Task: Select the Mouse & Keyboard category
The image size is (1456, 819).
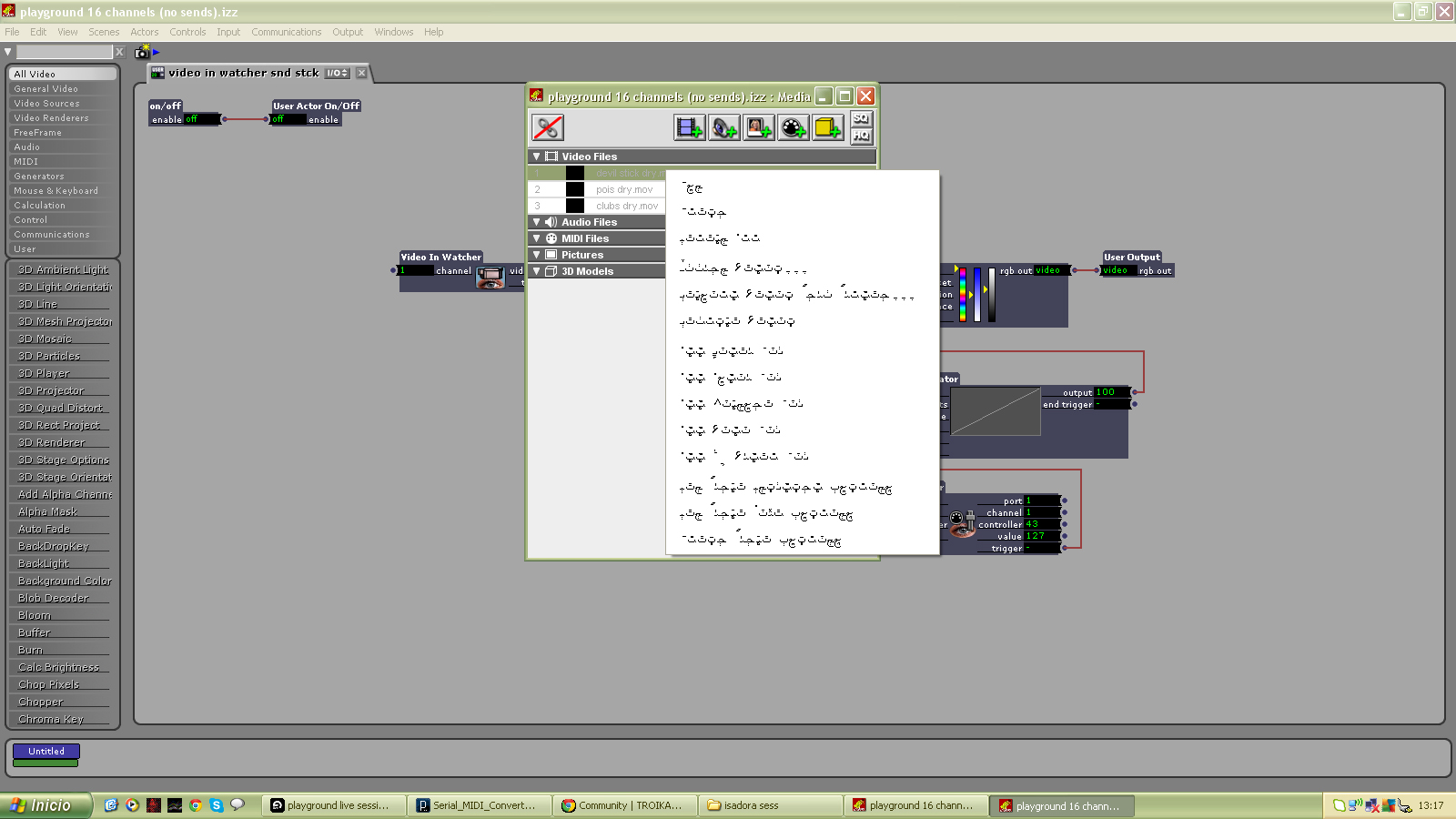Action: click(x=63, y=190)
